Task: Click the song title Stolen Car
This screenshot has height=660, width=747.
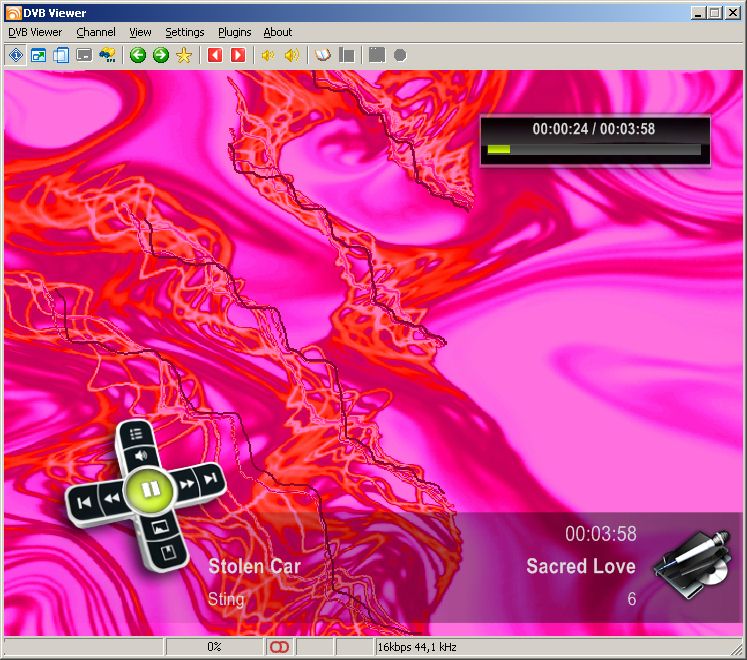Action: tap(254, 566)
